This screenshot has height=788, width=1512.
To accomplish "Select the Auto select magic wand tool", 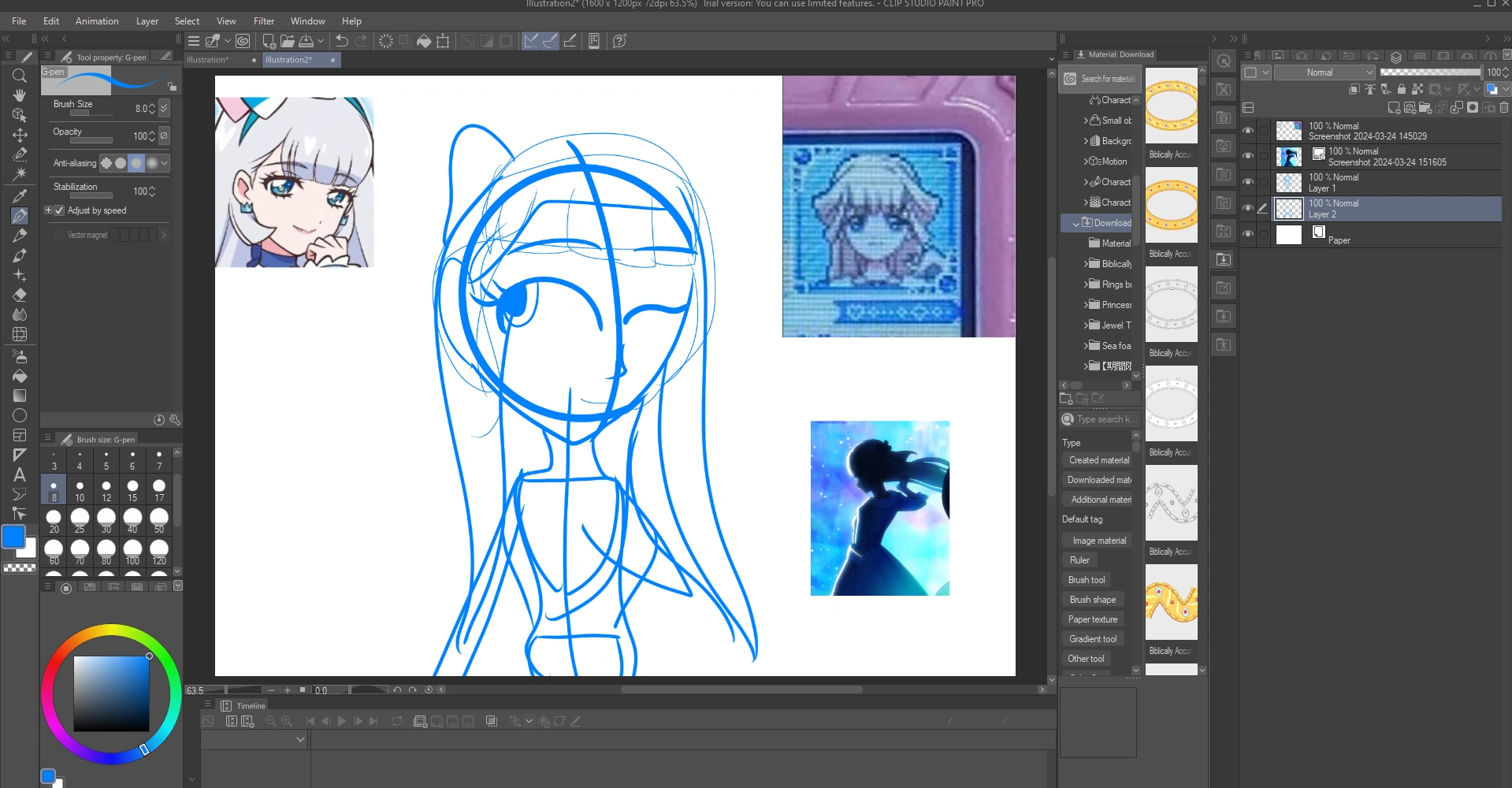I will tap(20, 174).
